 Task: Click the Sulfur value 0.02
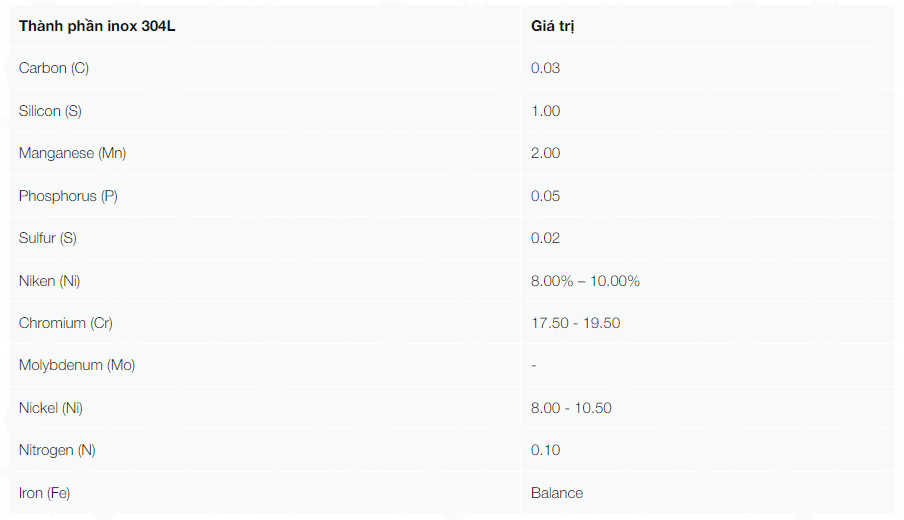(545, 238)
